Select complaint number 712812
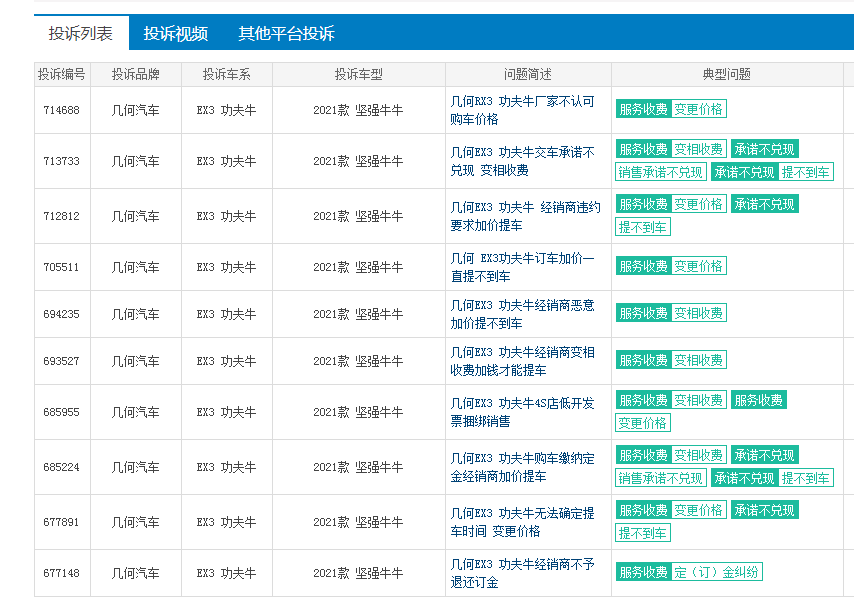Viewport: 854px width, 605px height. point(62,216)
